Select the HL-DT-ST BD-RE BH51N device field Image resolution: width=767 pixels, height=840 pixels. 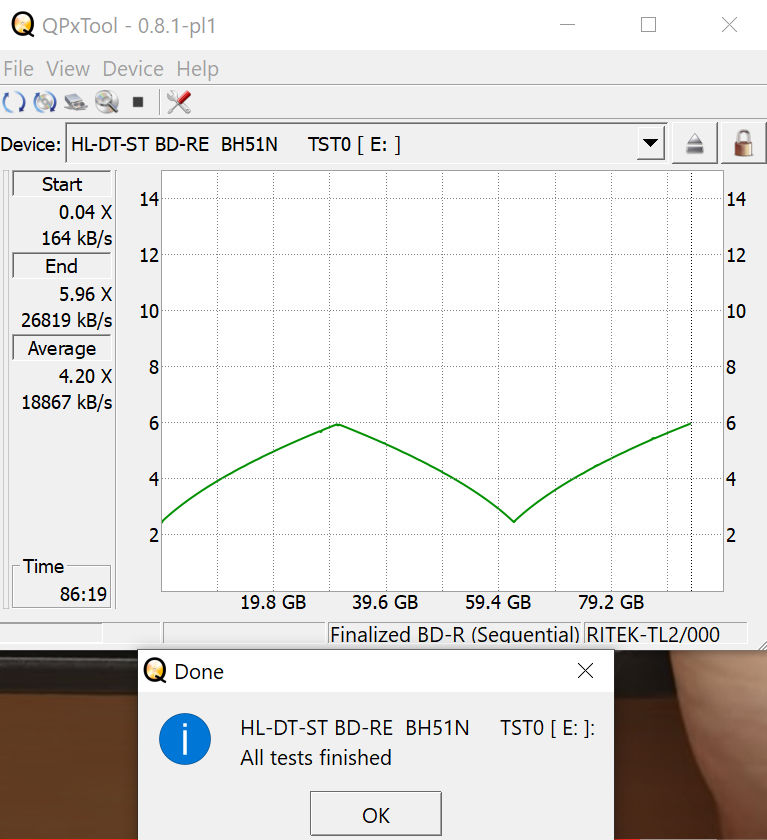pos(350,144)
